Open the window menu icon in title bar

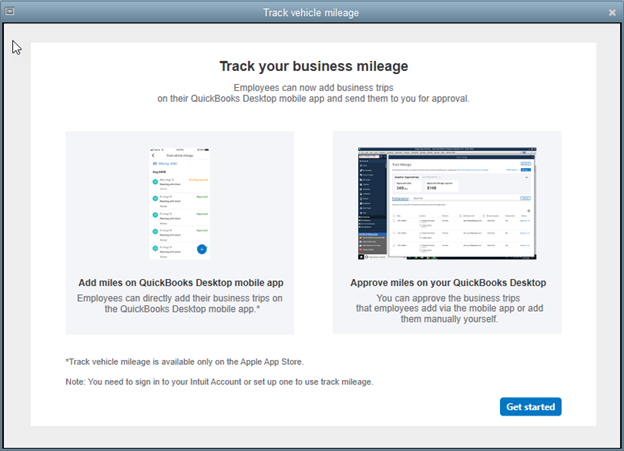tap(11, 12)
